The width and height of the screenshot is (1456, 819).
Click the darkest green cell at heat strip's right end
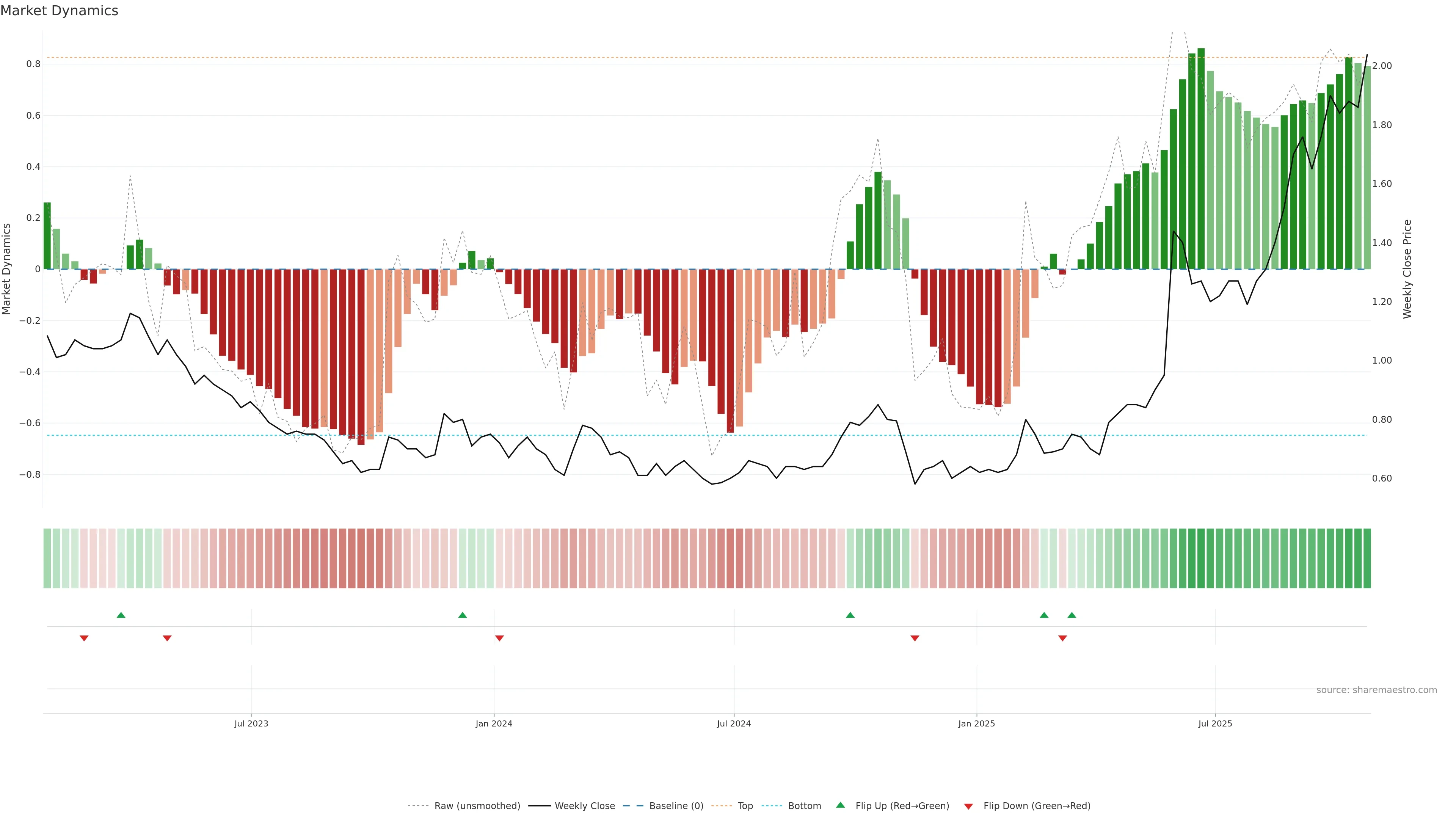point(1367,559)
